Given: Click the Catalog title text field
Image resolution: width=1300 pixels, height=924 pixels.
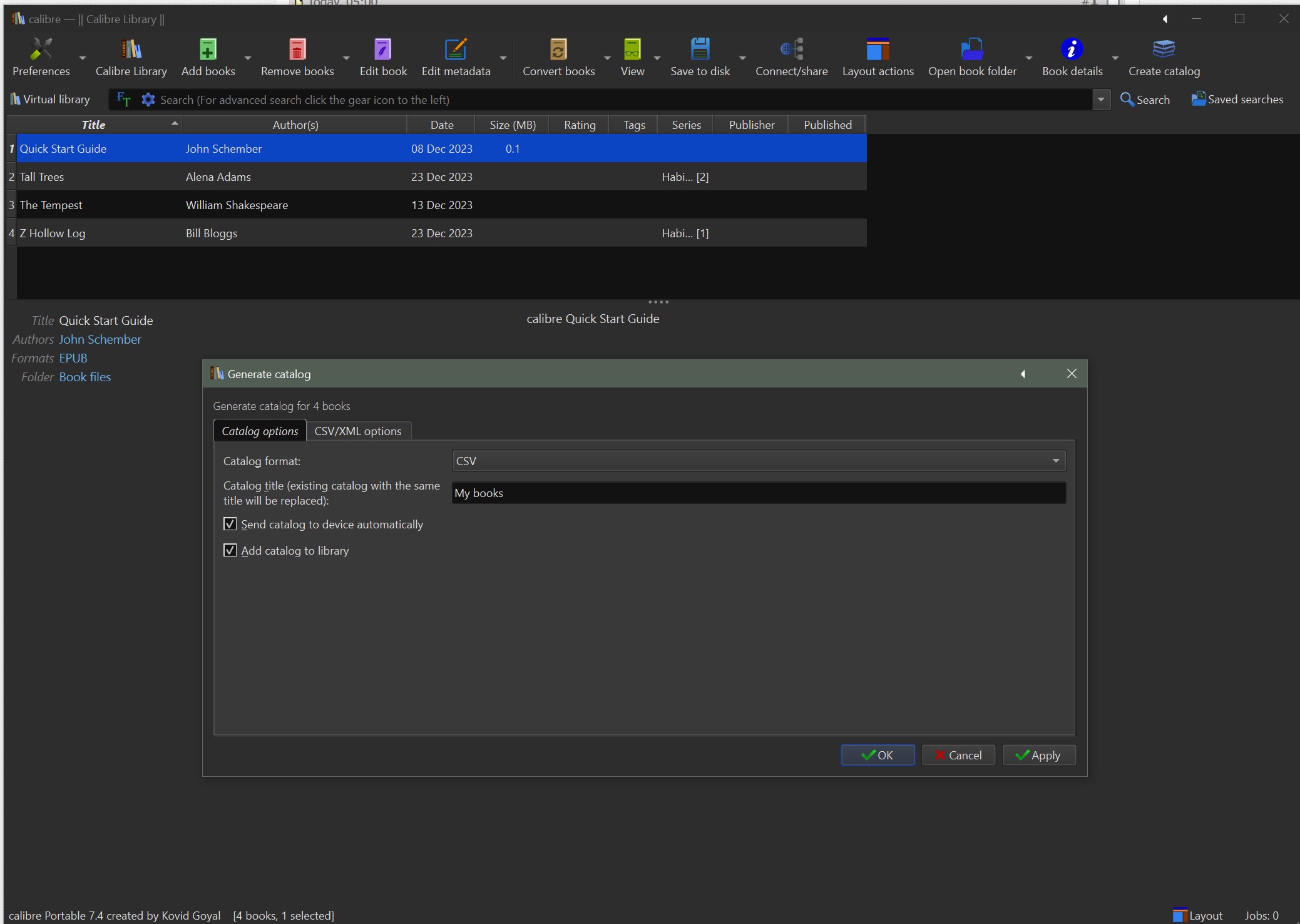Looking at the screenshot, I should coord(758,493).
